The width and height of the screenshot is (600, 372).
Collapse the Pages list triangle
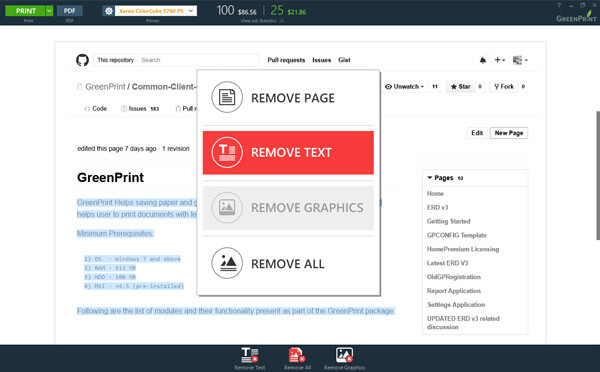[429, 178]
